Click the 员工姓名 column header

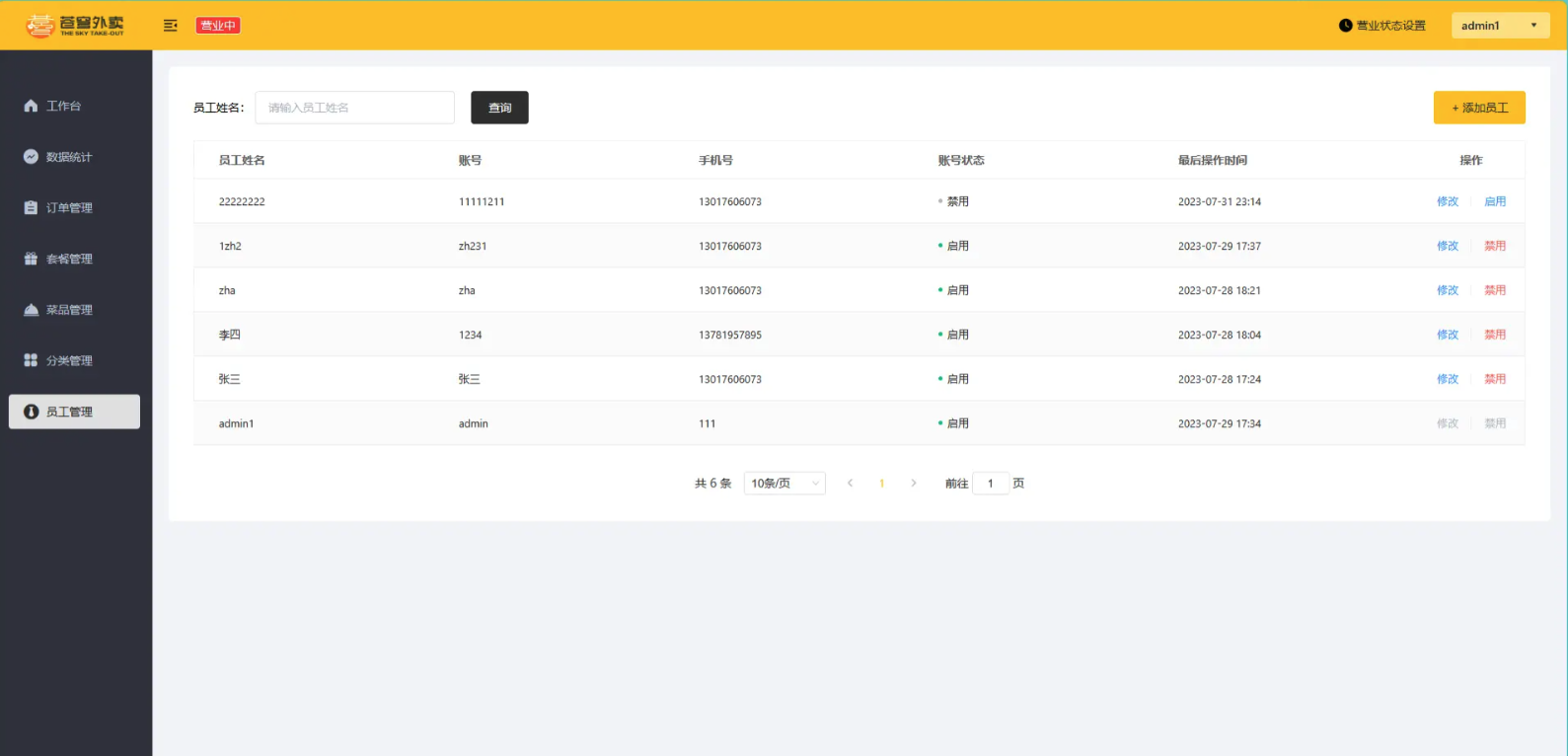coord(242,160)
